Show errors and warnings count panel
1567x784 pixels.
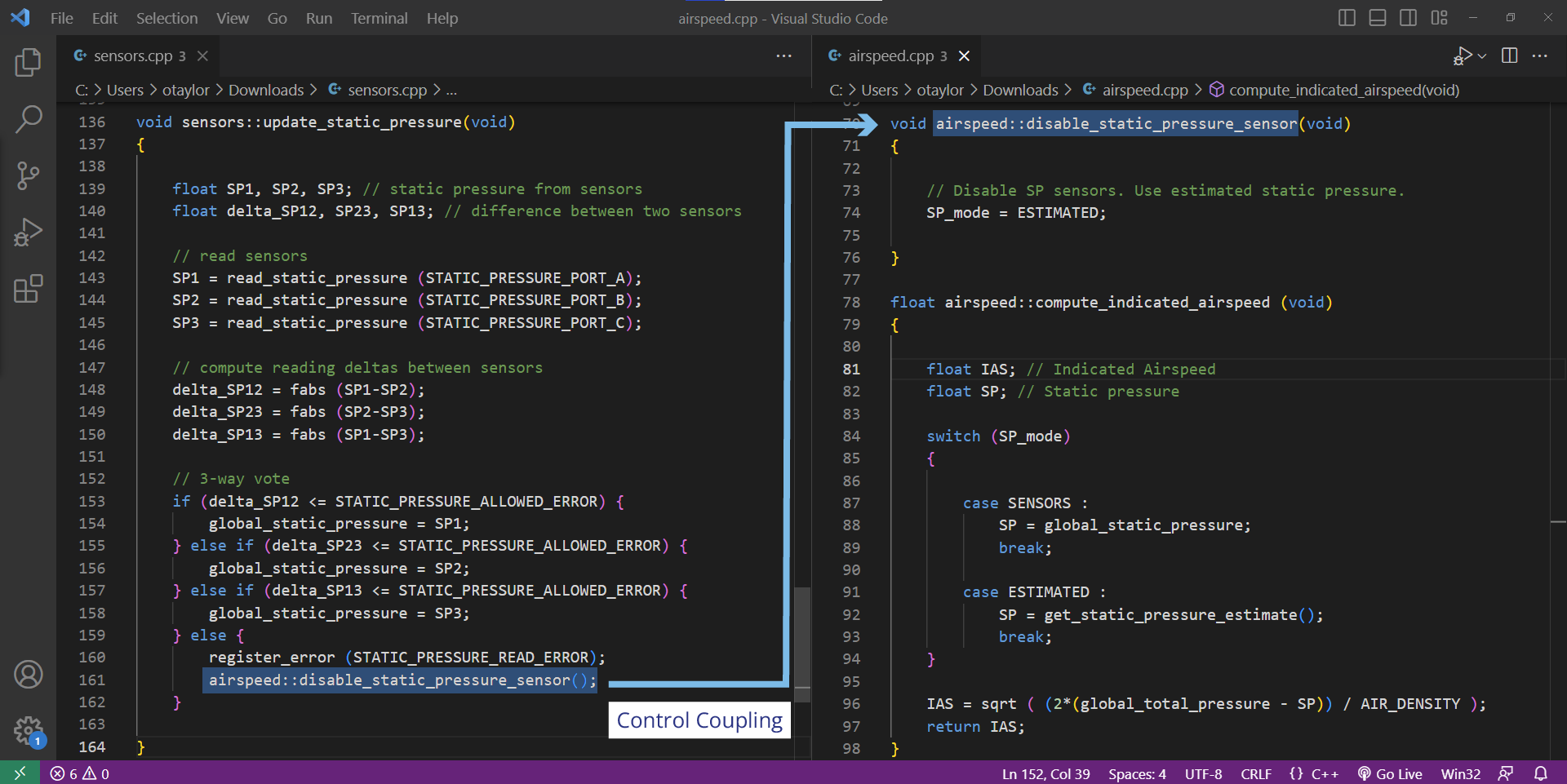pos(79,773)
